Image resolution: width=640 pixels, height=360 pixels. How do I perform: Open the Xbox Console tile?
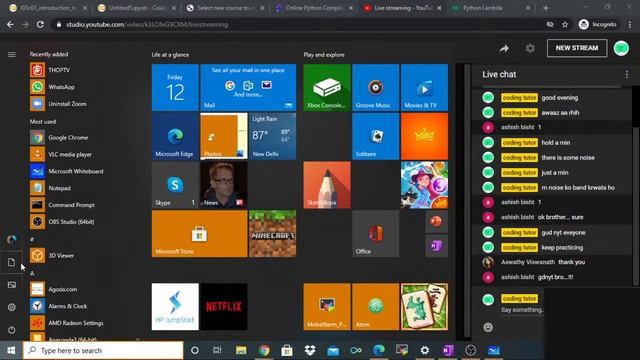327,87
